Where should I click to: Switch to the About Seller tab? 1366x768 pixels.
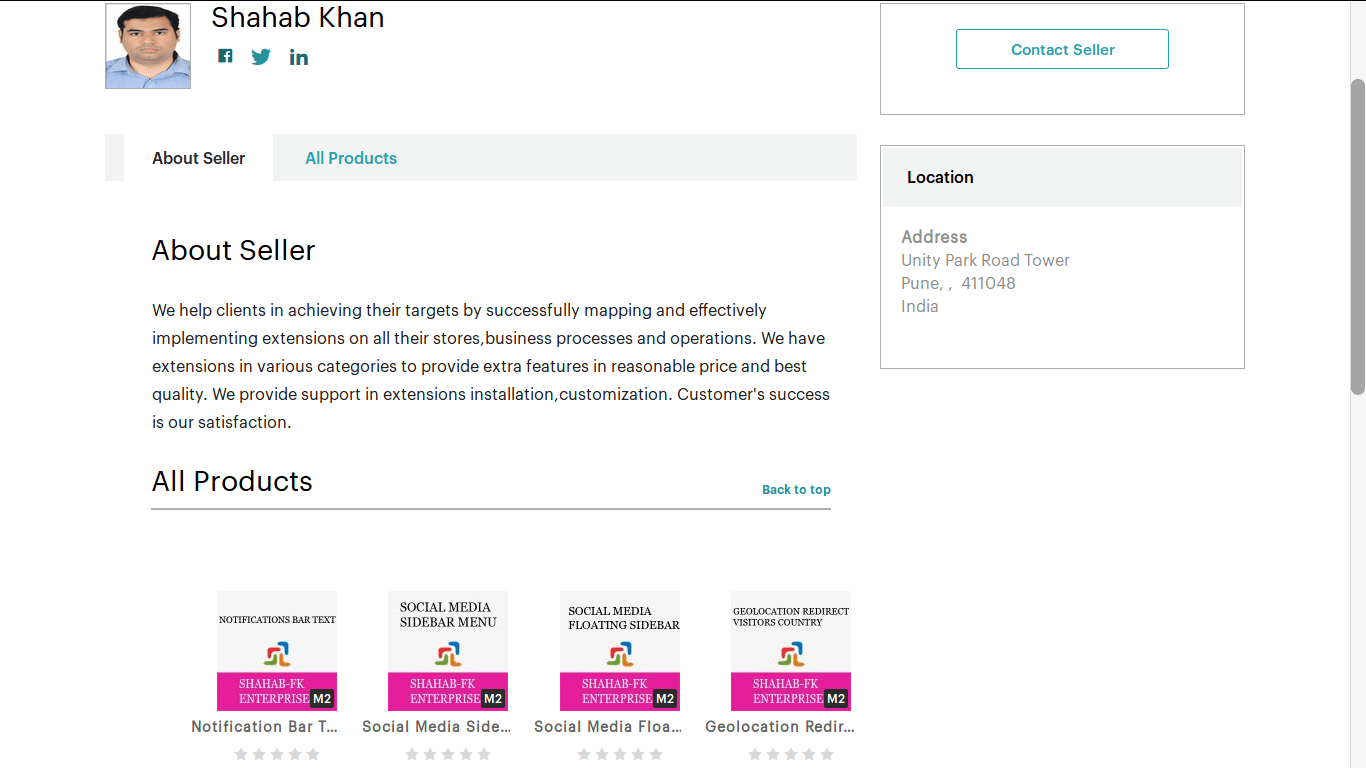198,158
